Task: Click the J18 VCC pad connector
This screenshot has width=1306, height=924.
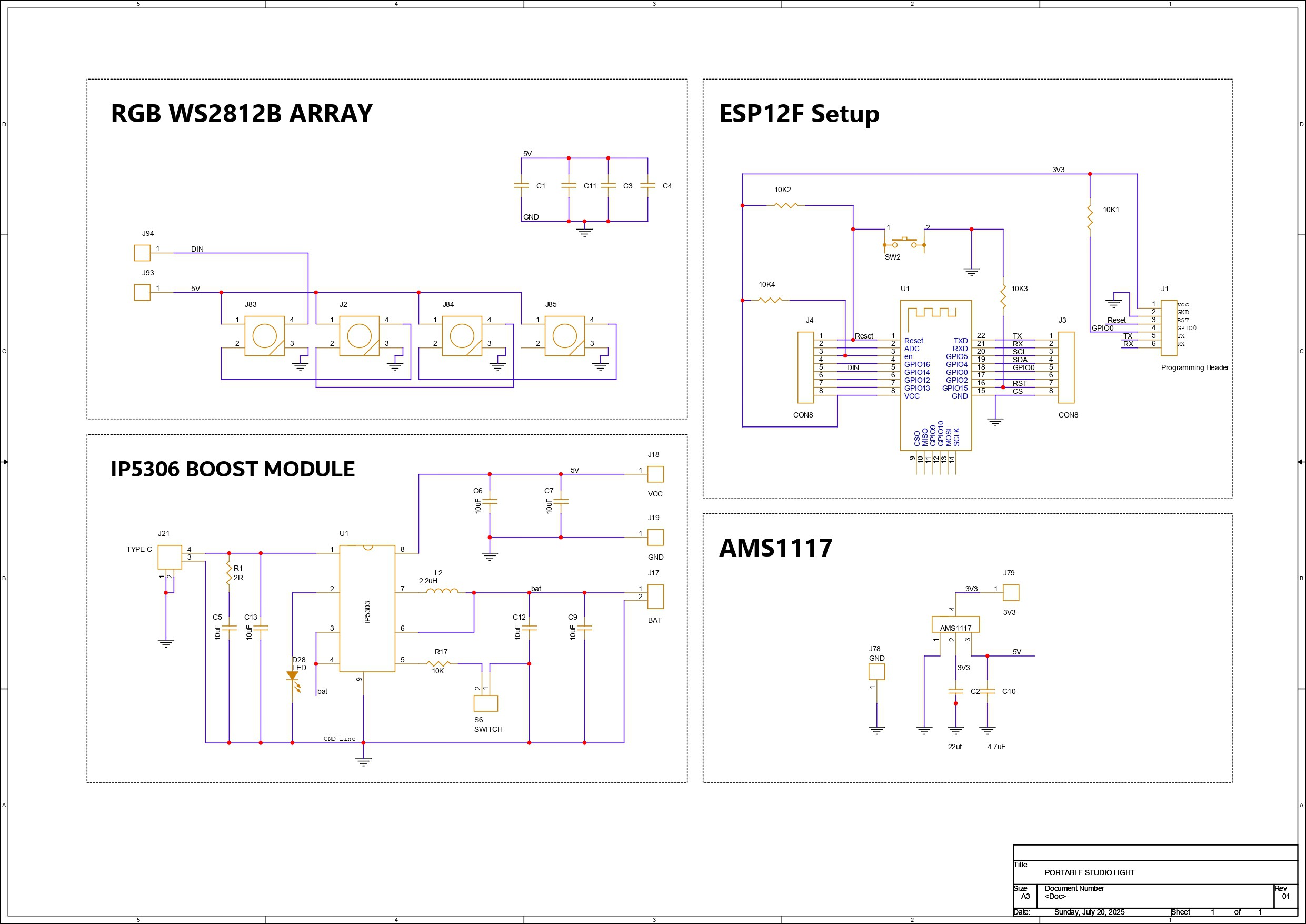Action: click(655, 474)
